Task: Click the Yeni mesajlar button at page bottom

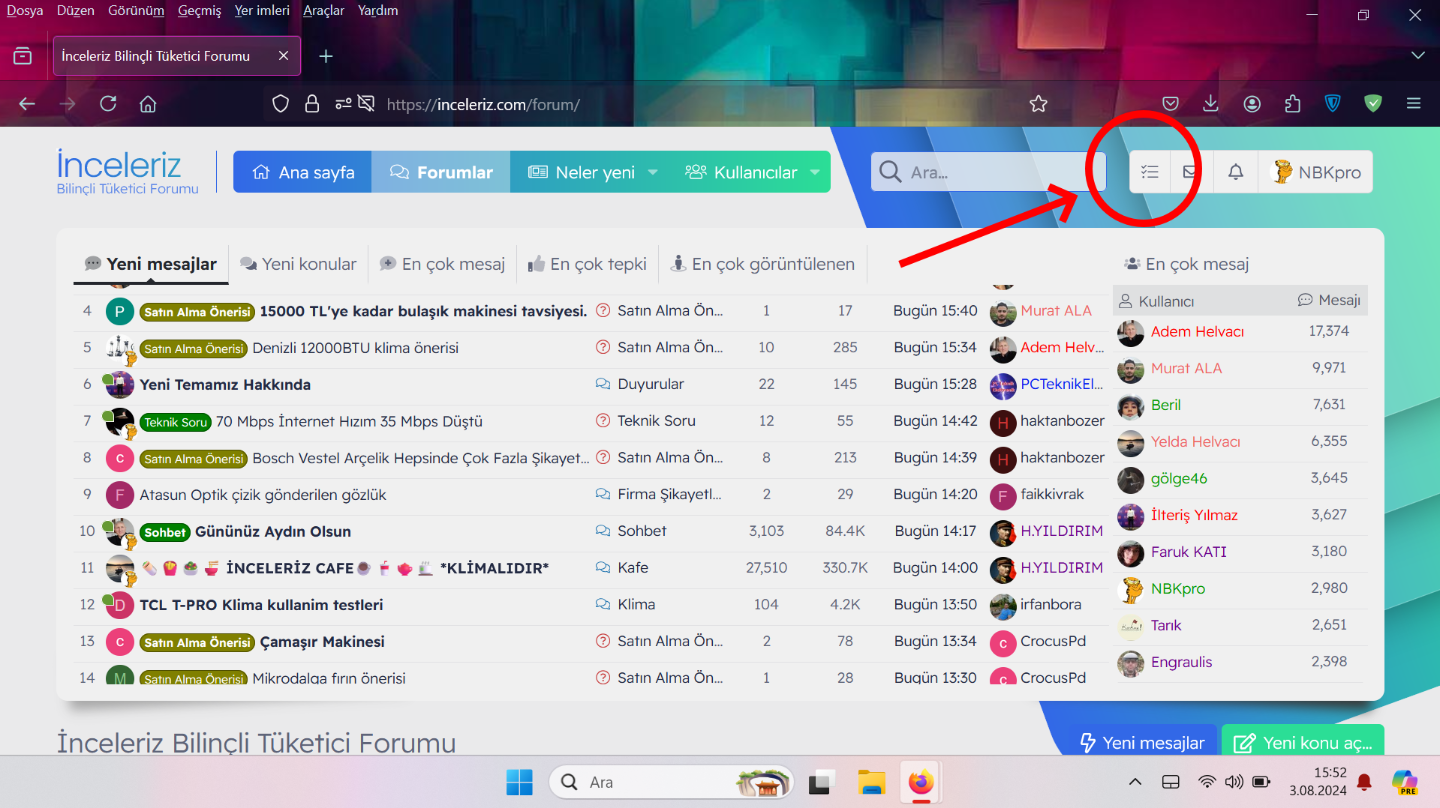Action: 1142,742
